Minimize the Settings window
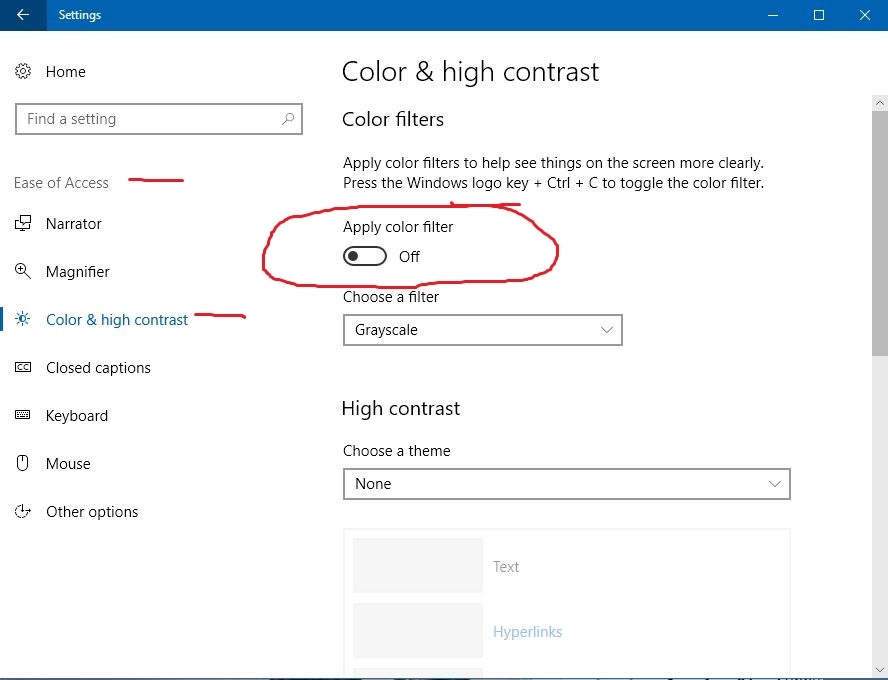 click(772, 15)
